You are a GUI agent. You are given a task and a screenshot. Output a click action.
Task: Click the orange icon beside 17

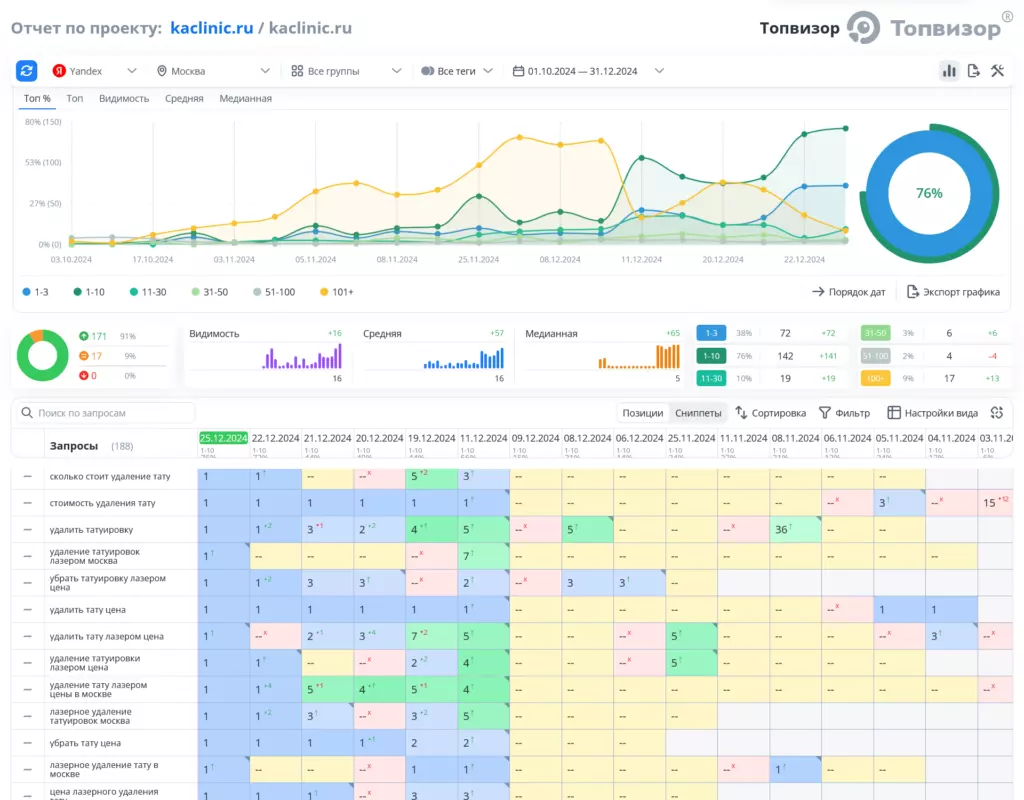pos(84,356)
